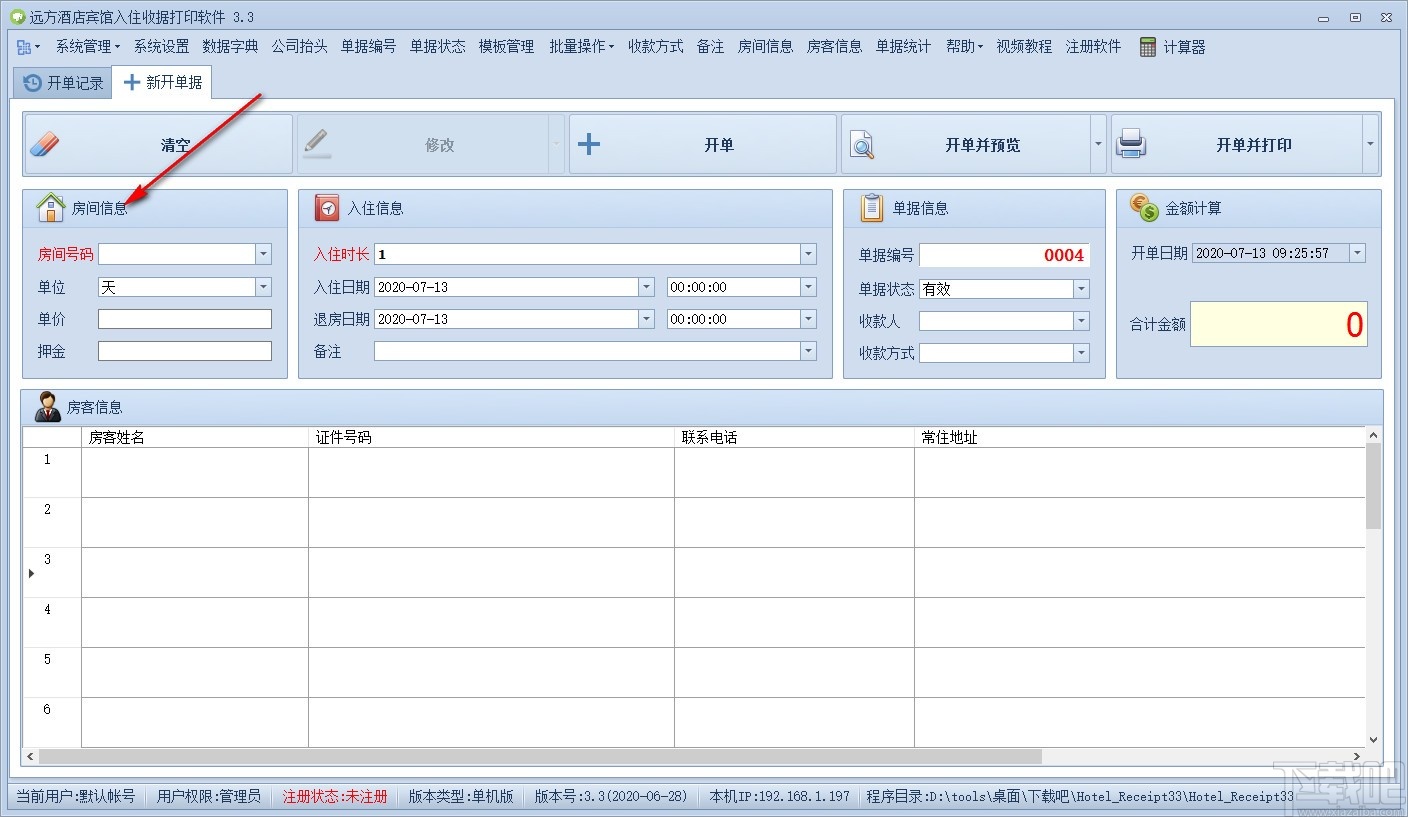The image size is (1408, 817).
Task: Open the 开单日期 datetime dropdown
Action: pos(1357,253)
